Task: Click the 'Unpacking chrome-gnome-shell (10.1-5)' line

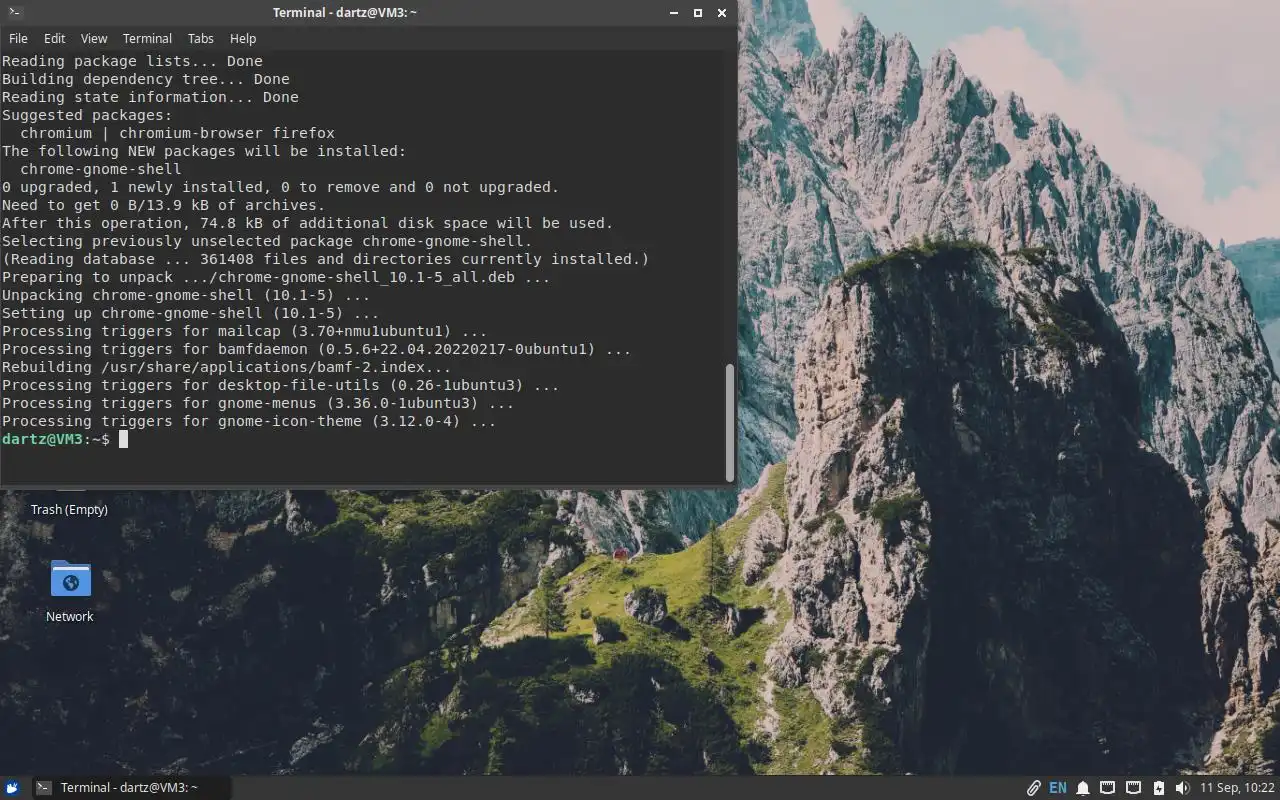Action: pyautogui.click(x=186, y=295)
